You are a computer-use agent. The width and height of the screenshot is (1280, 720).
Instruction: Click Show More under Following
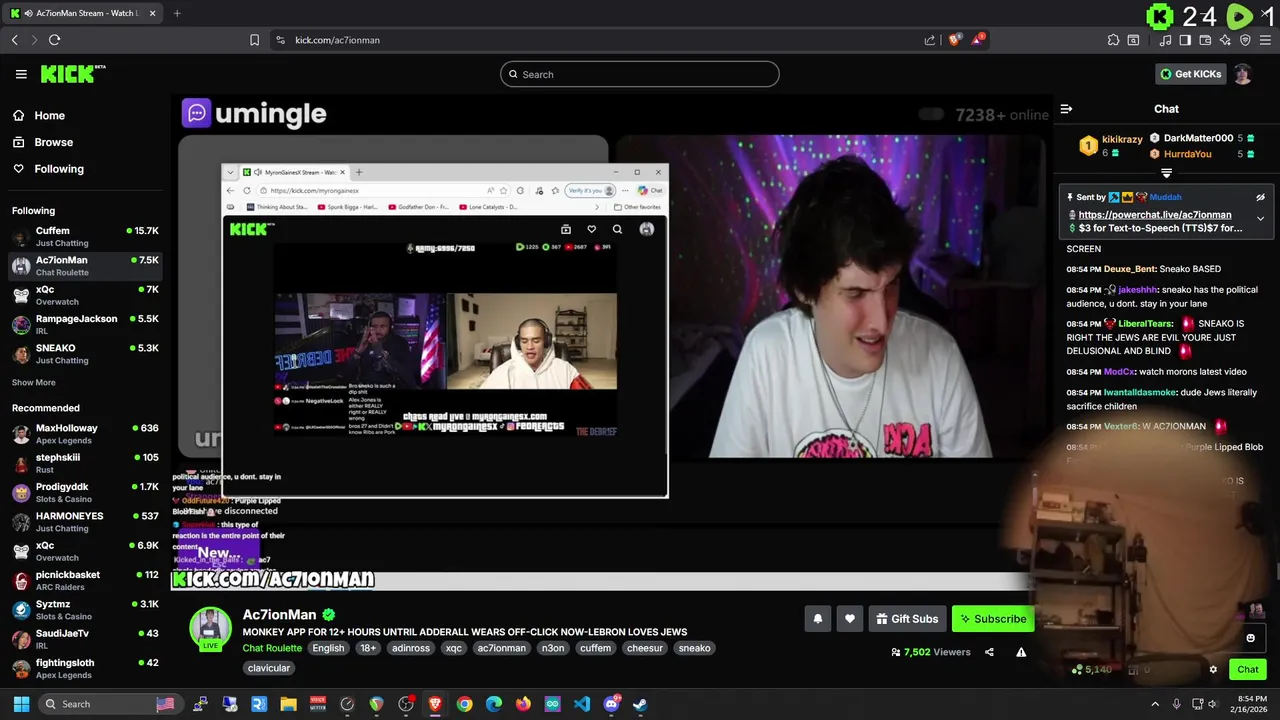click(34, 382)
